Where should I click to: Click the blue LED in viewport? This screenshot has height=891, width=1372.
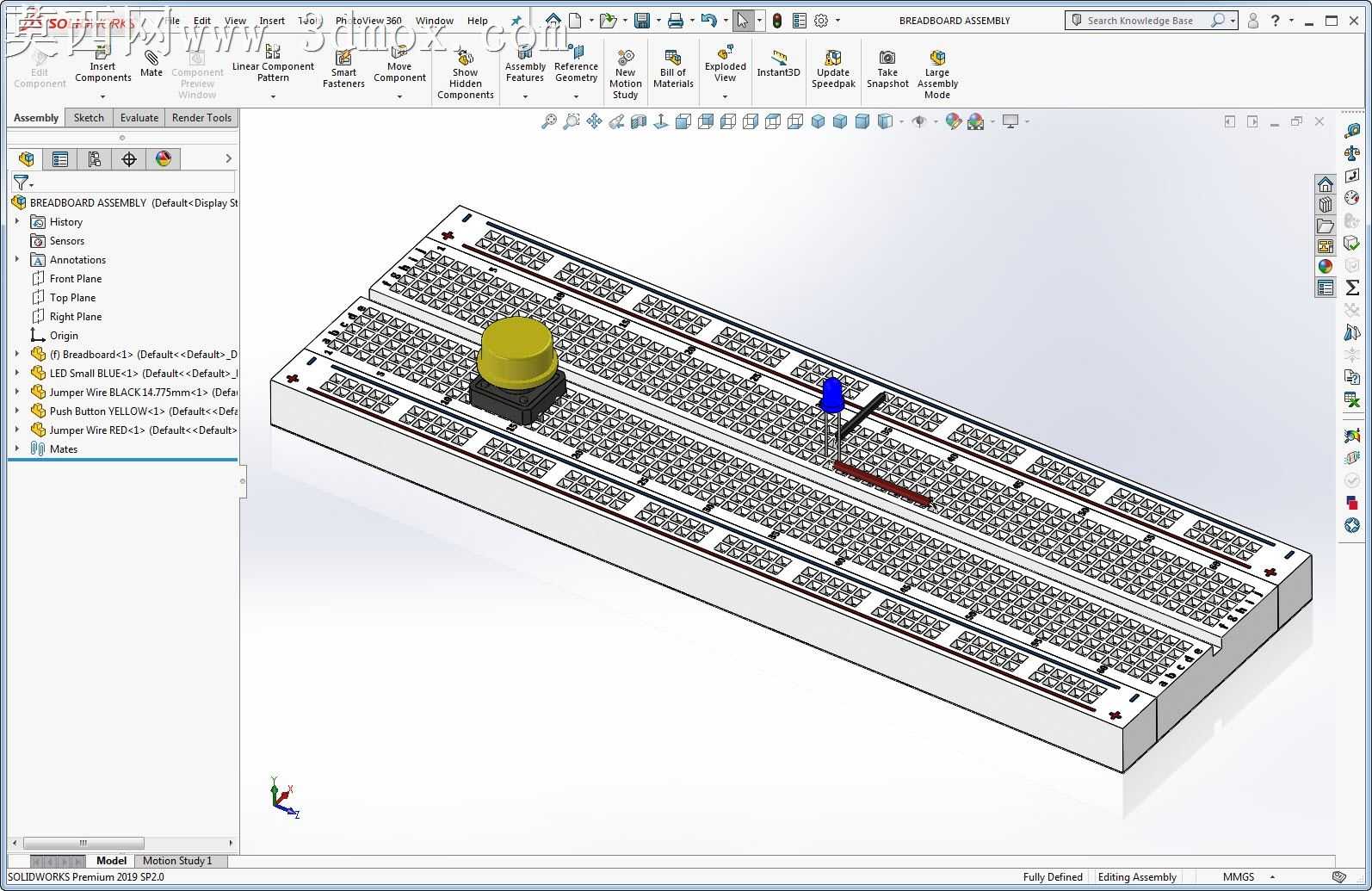tap(831, 397)
